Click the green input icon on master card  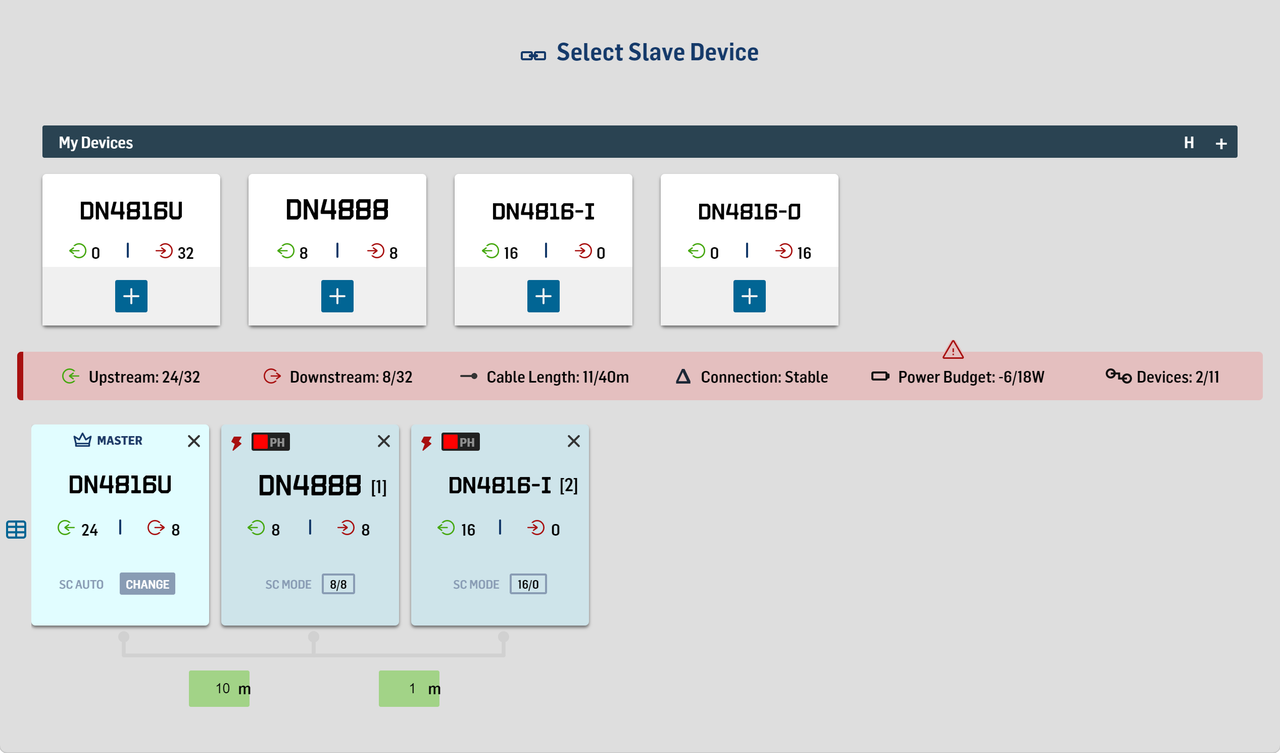coord(66,527)
